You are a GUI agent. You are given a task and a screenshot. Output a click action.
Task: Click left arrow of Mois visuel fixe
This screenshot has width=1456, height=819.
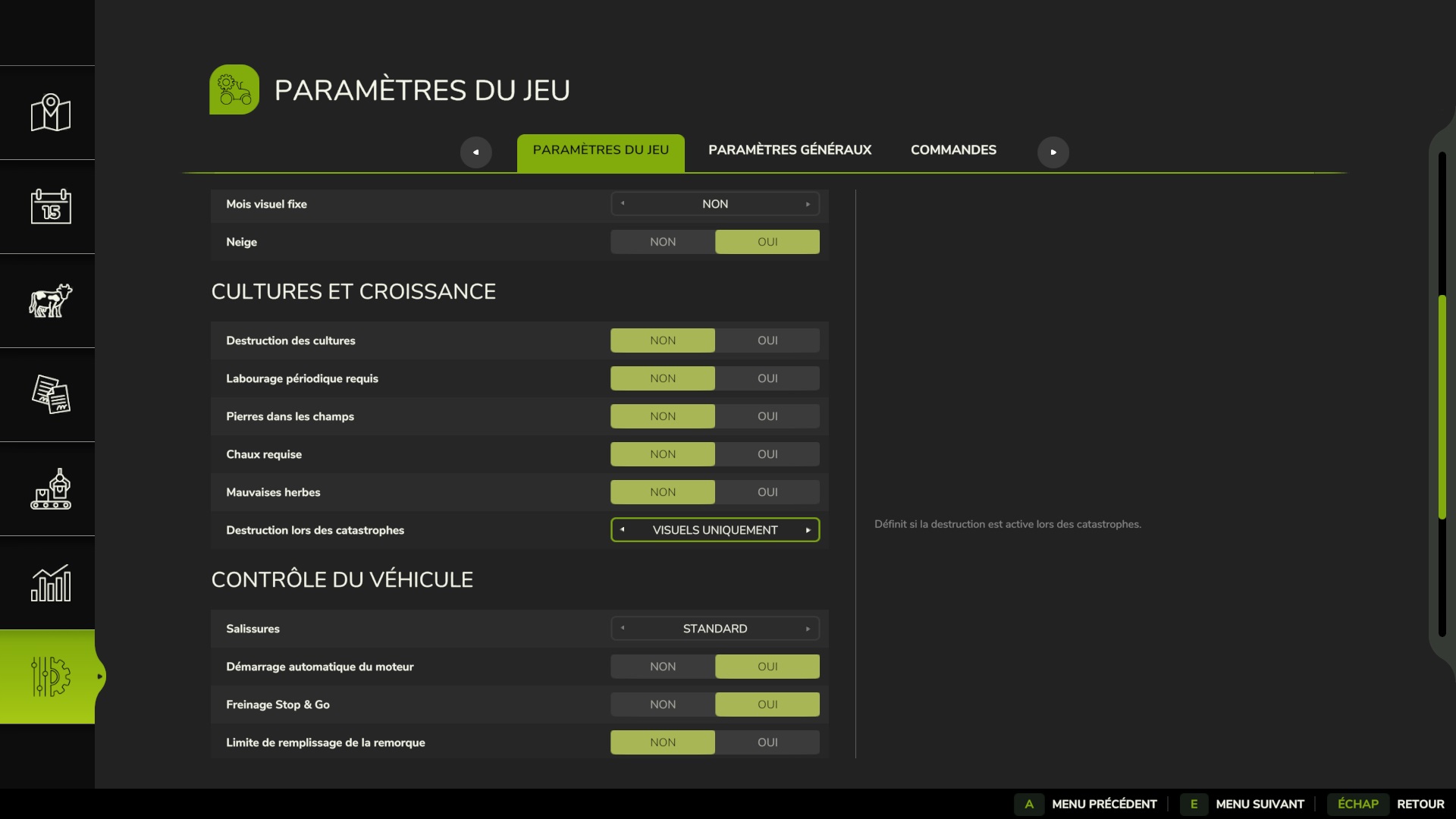coord(623,203)
